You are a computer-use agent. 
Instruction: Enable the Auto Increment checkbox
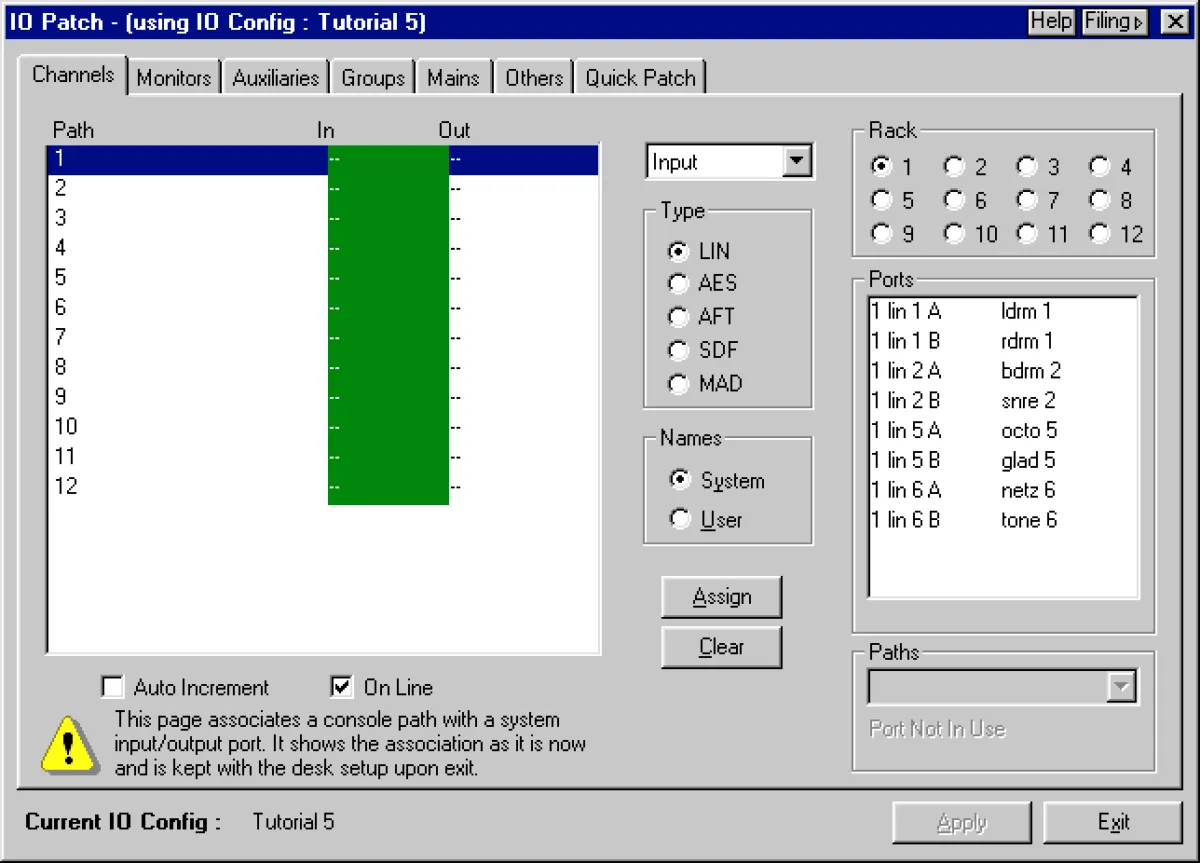coord(186,688)
